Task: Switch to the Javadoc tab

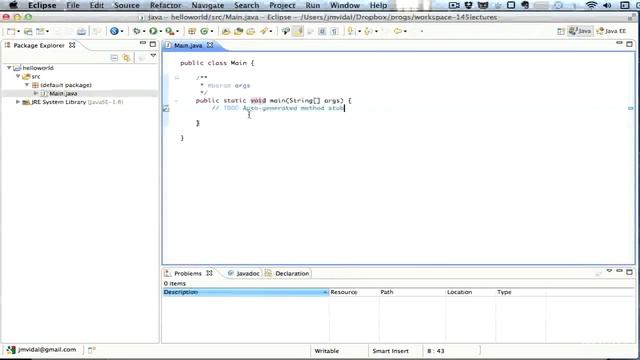Action: (x=244, y=273)
